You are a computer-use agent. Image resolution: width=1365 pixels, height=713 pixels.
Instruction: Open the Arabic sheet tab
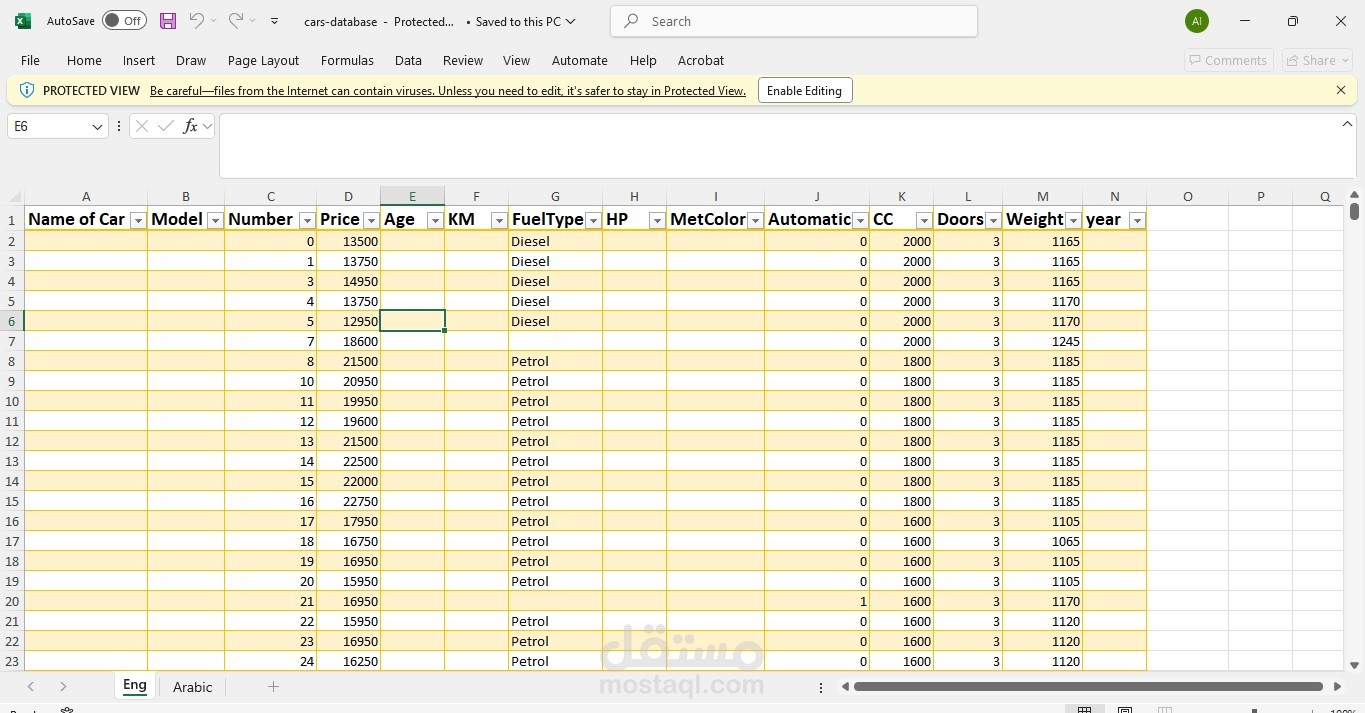(x=192, y=687)
